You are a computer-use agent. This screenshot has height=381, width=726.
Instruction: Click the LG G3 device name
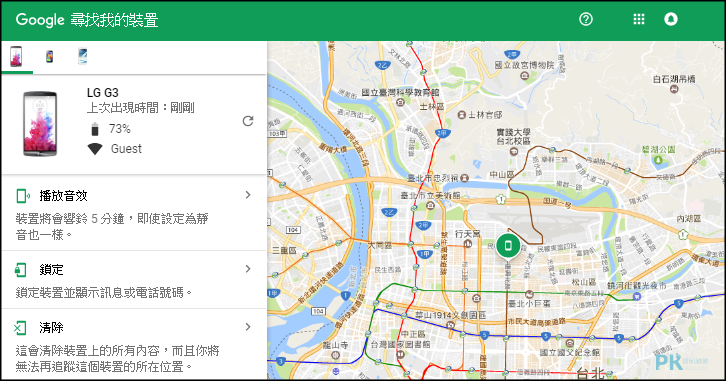click(x=103, y=93)
